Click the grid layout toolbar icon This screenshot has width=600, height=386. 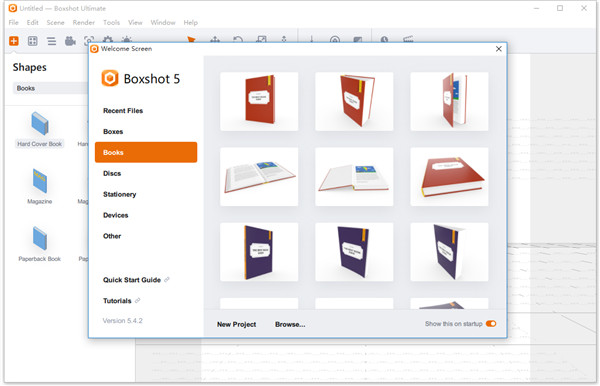(33, 41)
